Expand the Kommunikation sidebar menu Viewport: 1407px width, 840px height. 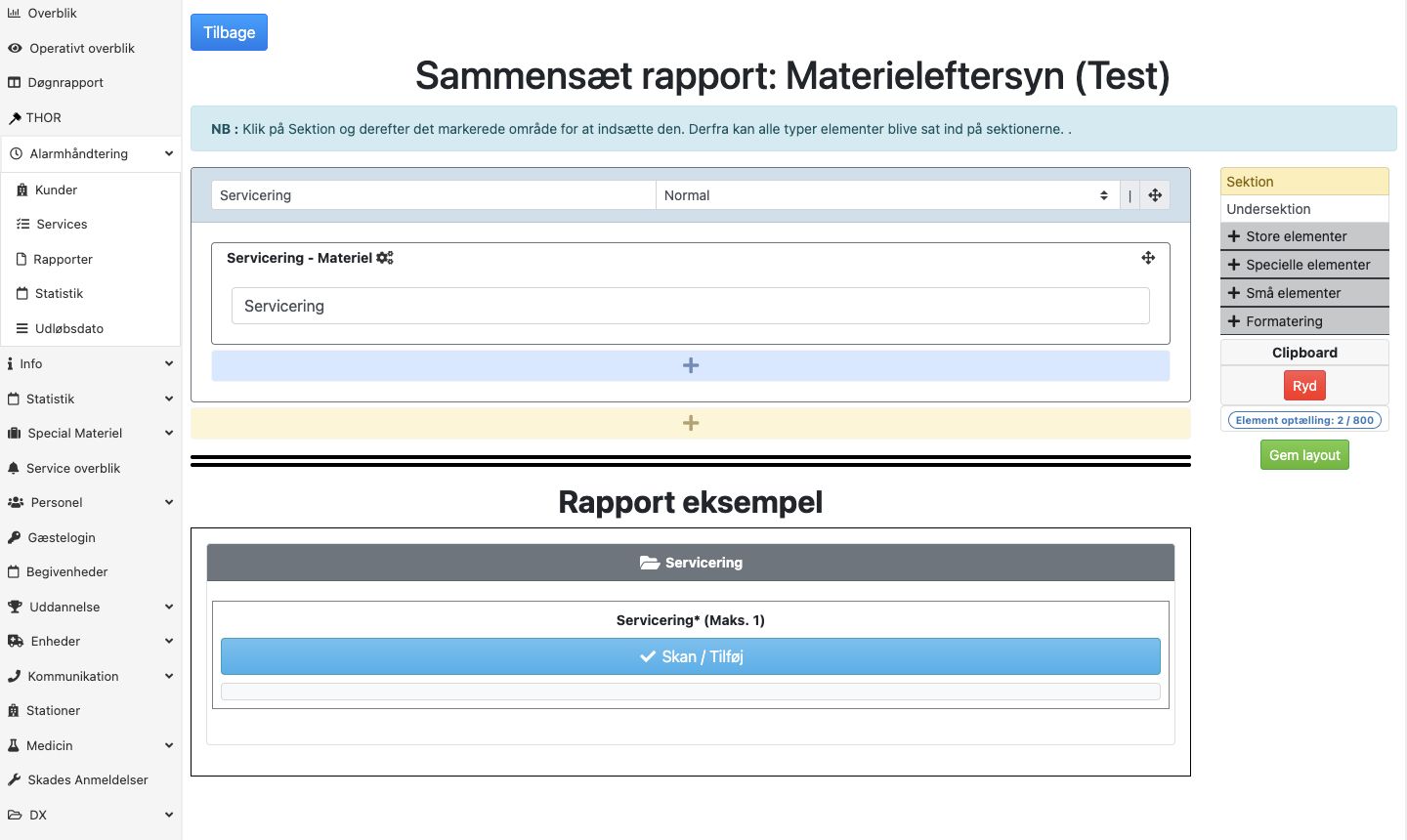coord(90,677)
